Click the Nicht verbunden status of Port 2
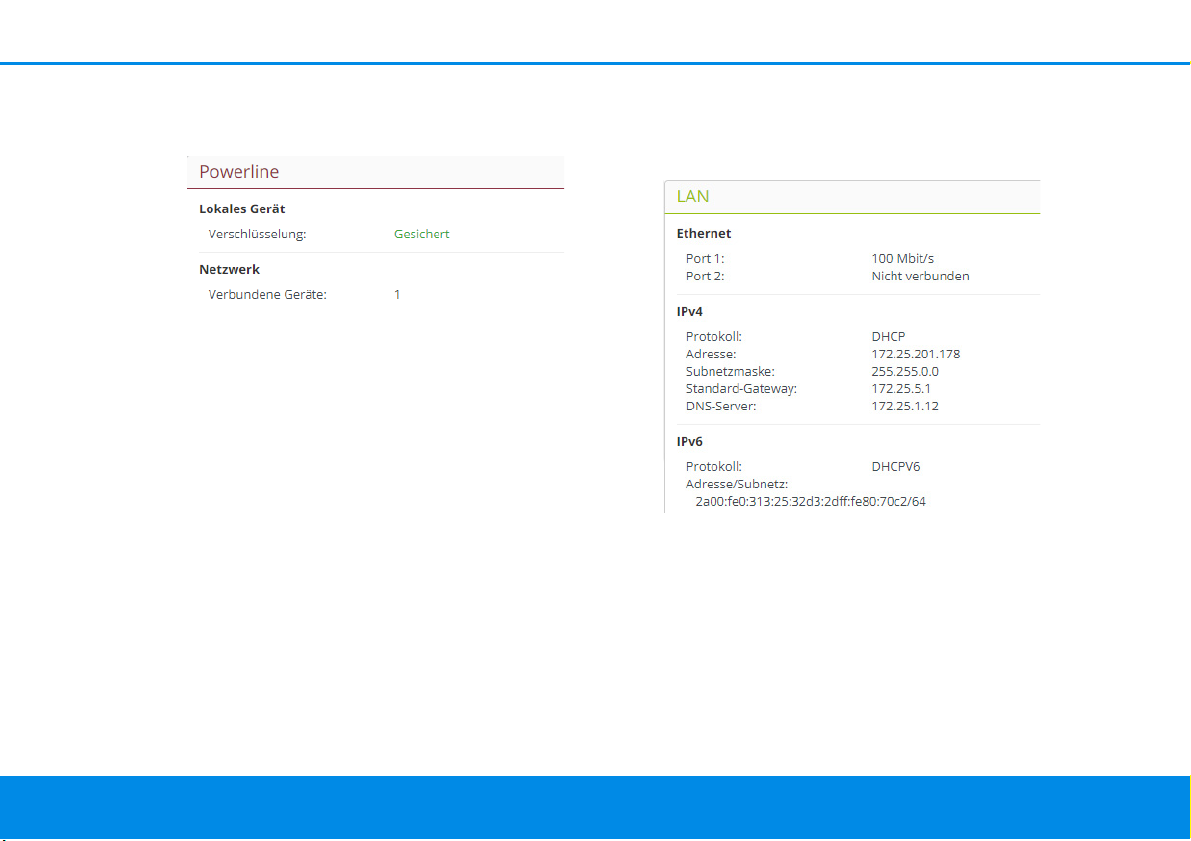The width and height of the screenshot is (1191, 841). point(920,276)
